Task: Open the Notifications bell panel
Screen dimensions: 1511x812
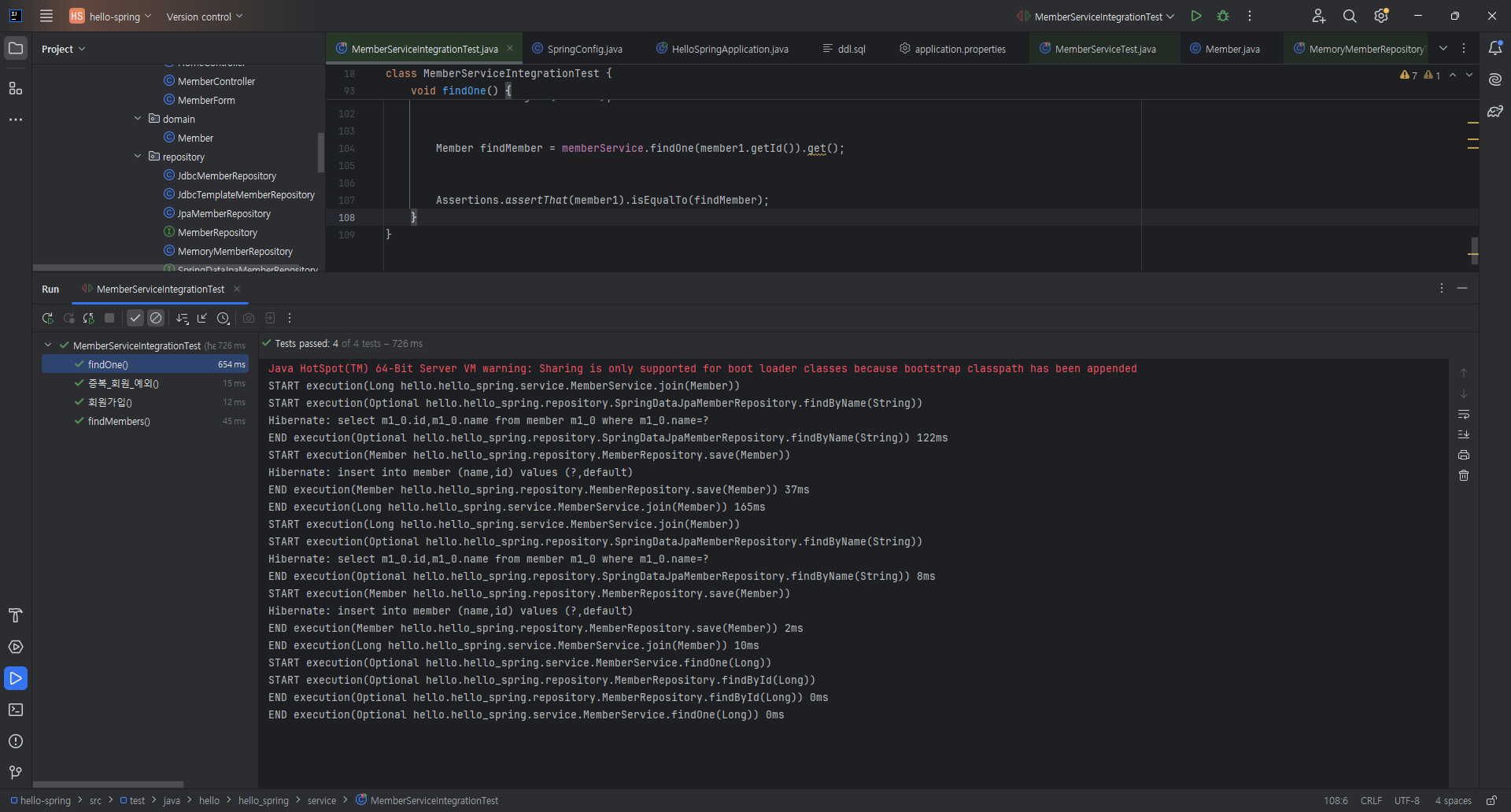Action: (x=1495, y=48)
